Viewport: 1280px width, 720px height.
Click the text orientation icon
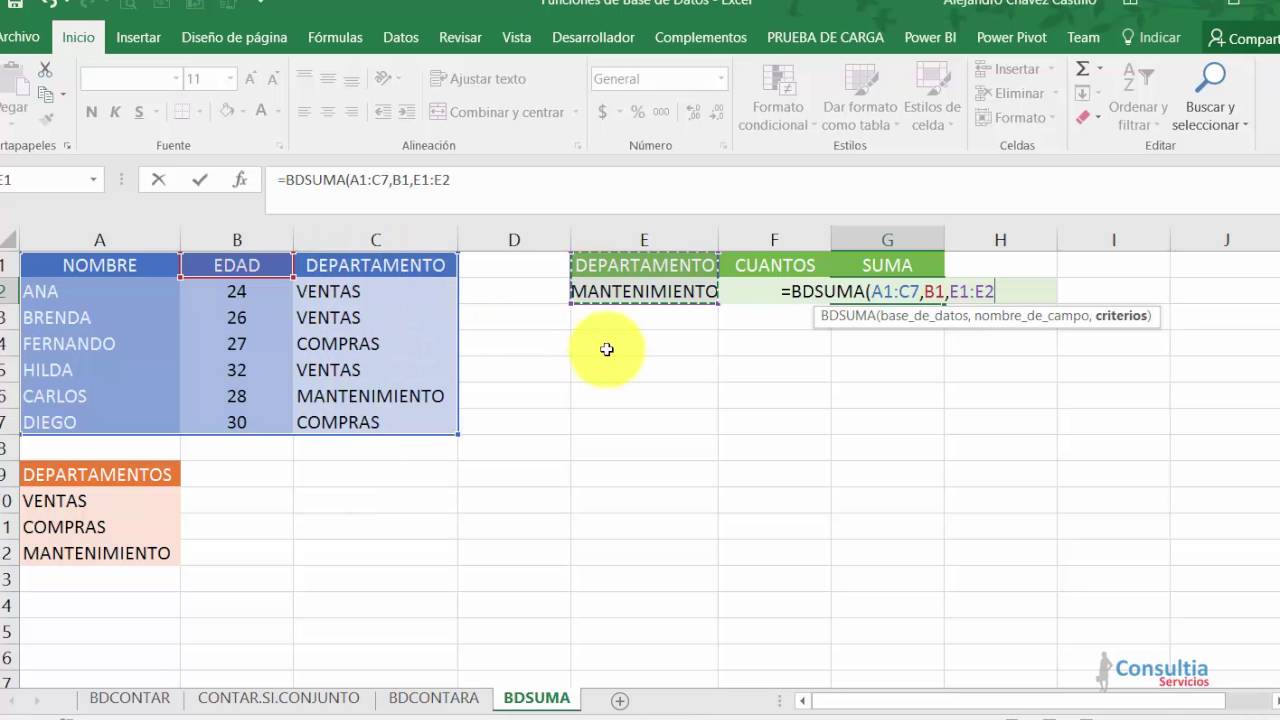click(x=383, y=78)
